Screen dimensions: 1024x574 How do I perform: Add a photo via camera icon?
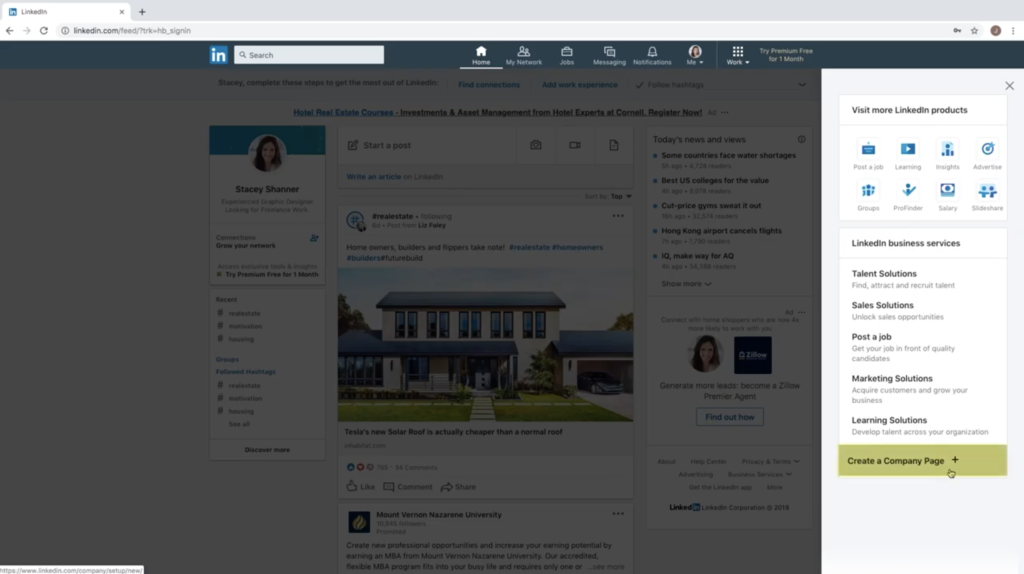(x=536, y=145)
